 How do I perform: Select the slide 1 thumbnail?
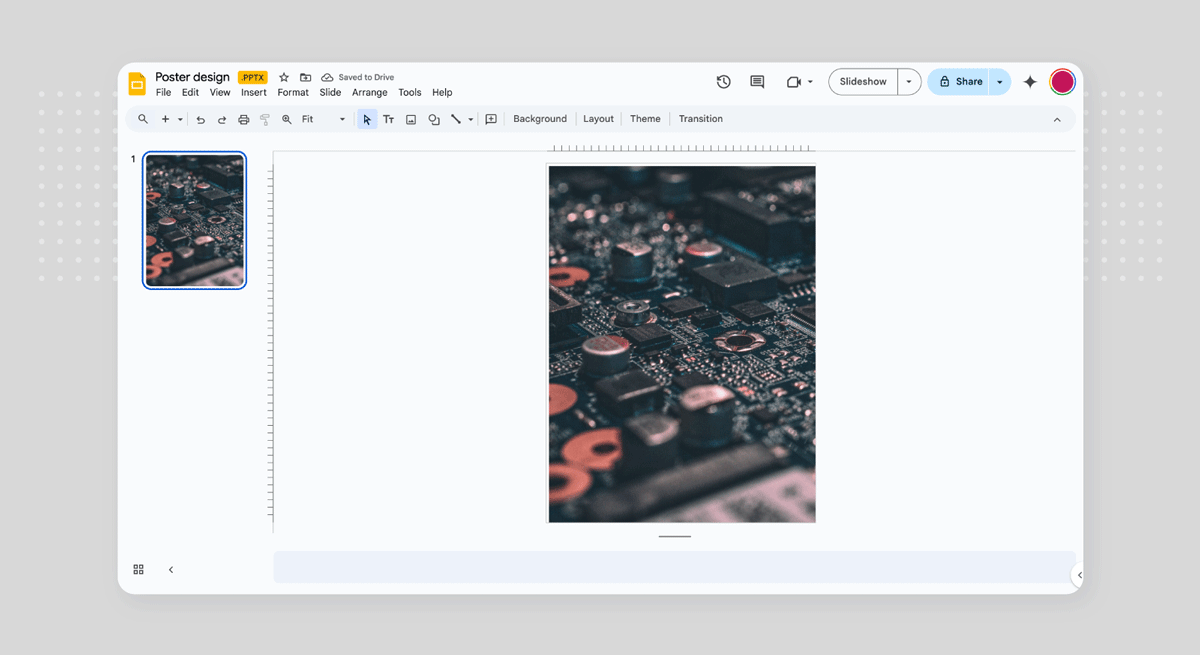[195, 220]
